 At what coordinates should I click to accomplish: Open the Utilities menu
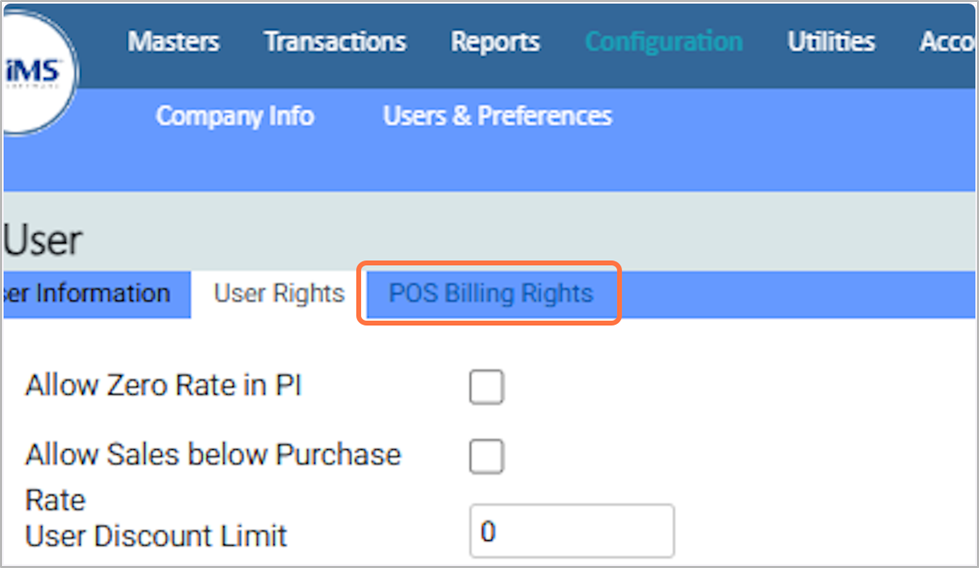tap(831, 42)
